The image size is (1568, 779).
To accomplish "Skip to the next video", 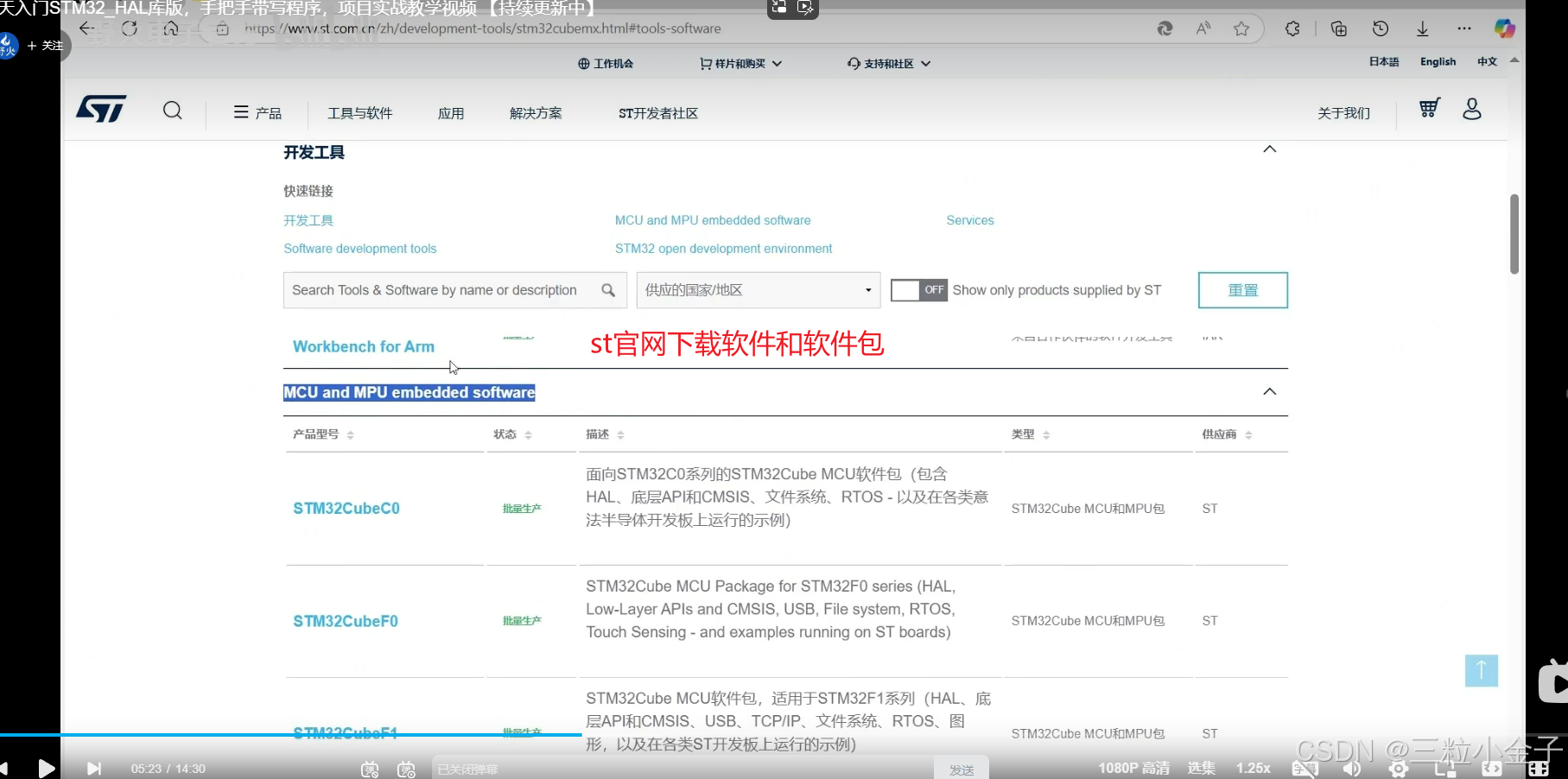I will coord(94,769).
